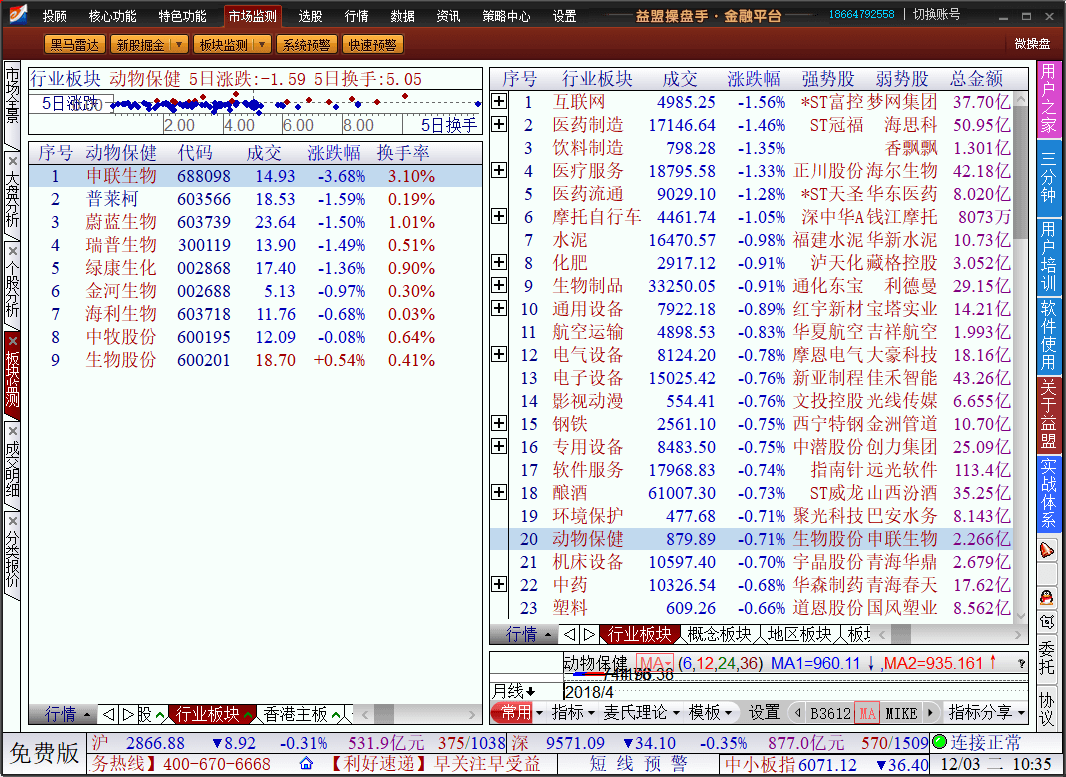Open the 三分钟 right side tab
The width and height of the screenshot is (1066, 777).
tap(1048, 178)
